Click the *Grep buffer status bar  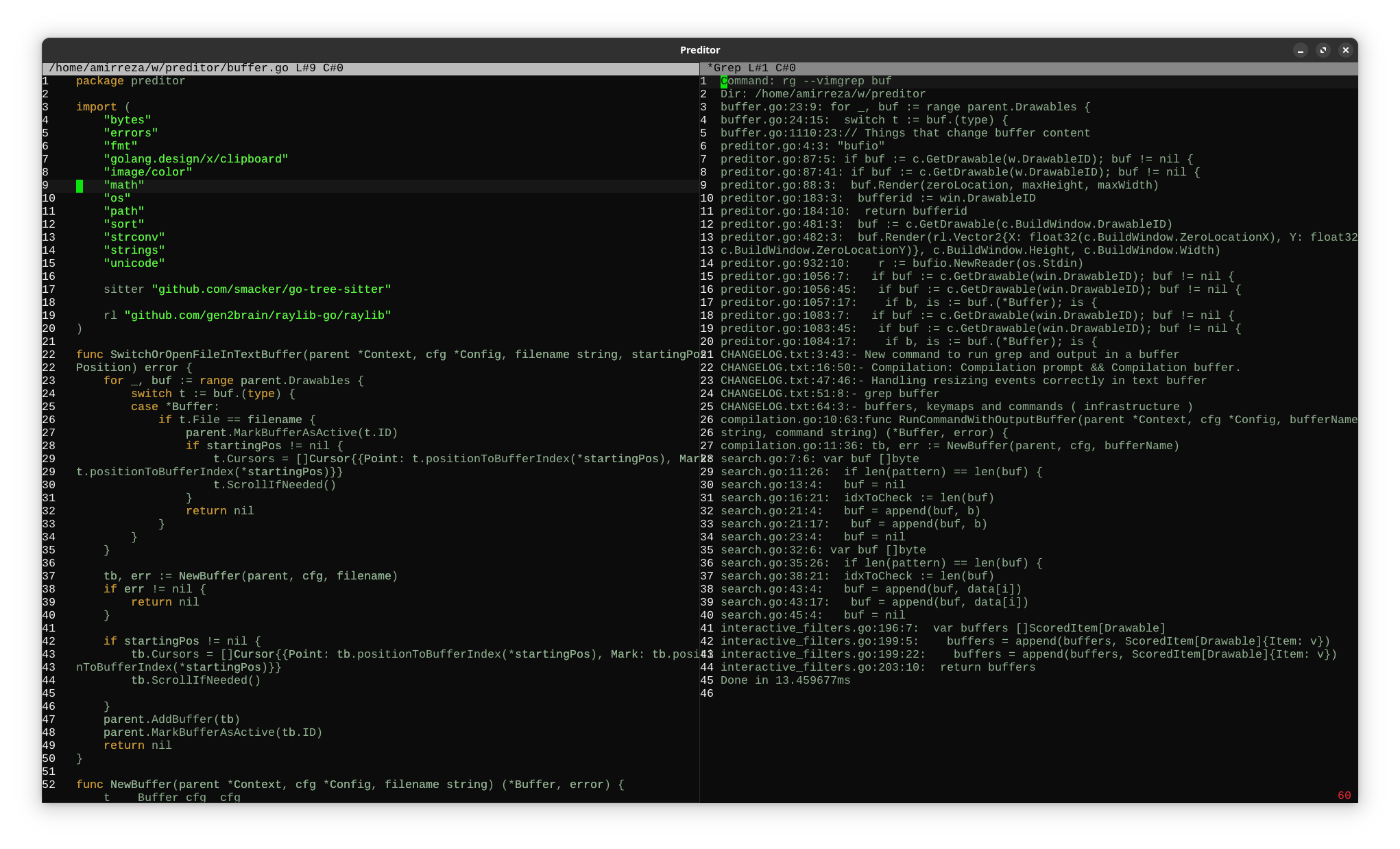(x=751, y=69)
